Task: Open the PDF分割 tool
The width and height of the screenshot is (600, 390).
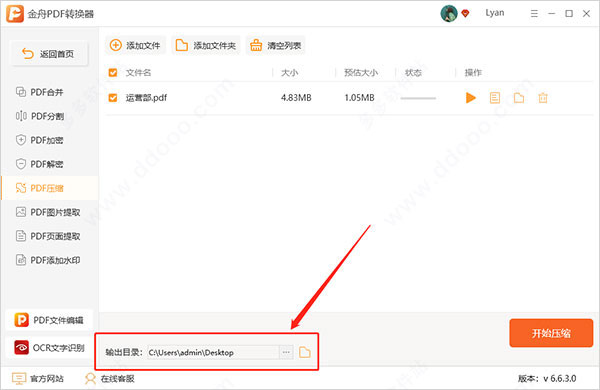Action: 40,116
